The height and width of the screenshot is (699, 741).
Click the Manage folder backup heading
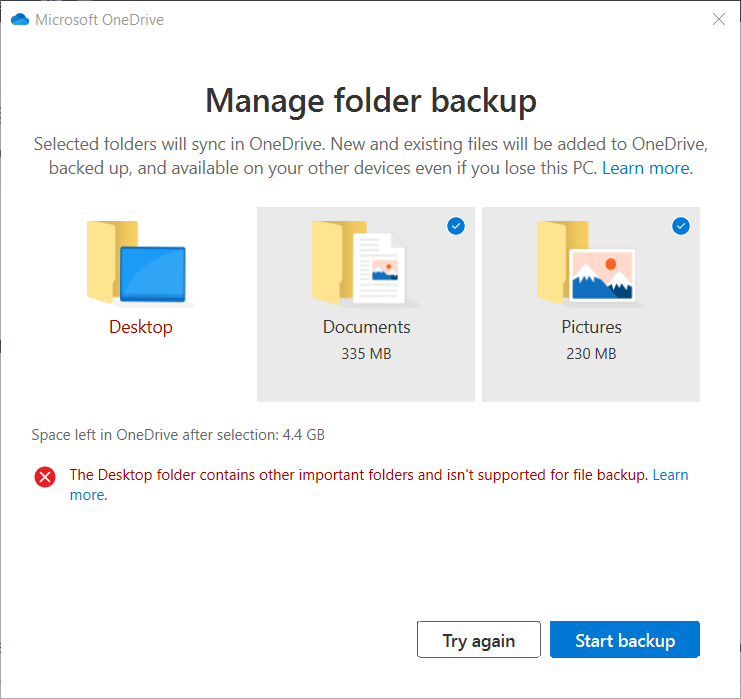click(371, 101)
